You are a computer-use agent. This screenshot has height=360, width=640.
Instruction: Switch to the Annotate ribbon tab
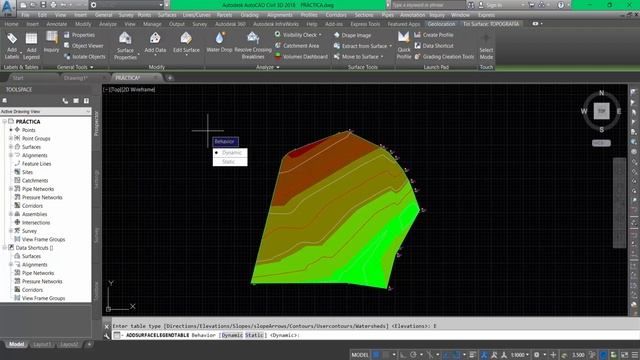56,24
